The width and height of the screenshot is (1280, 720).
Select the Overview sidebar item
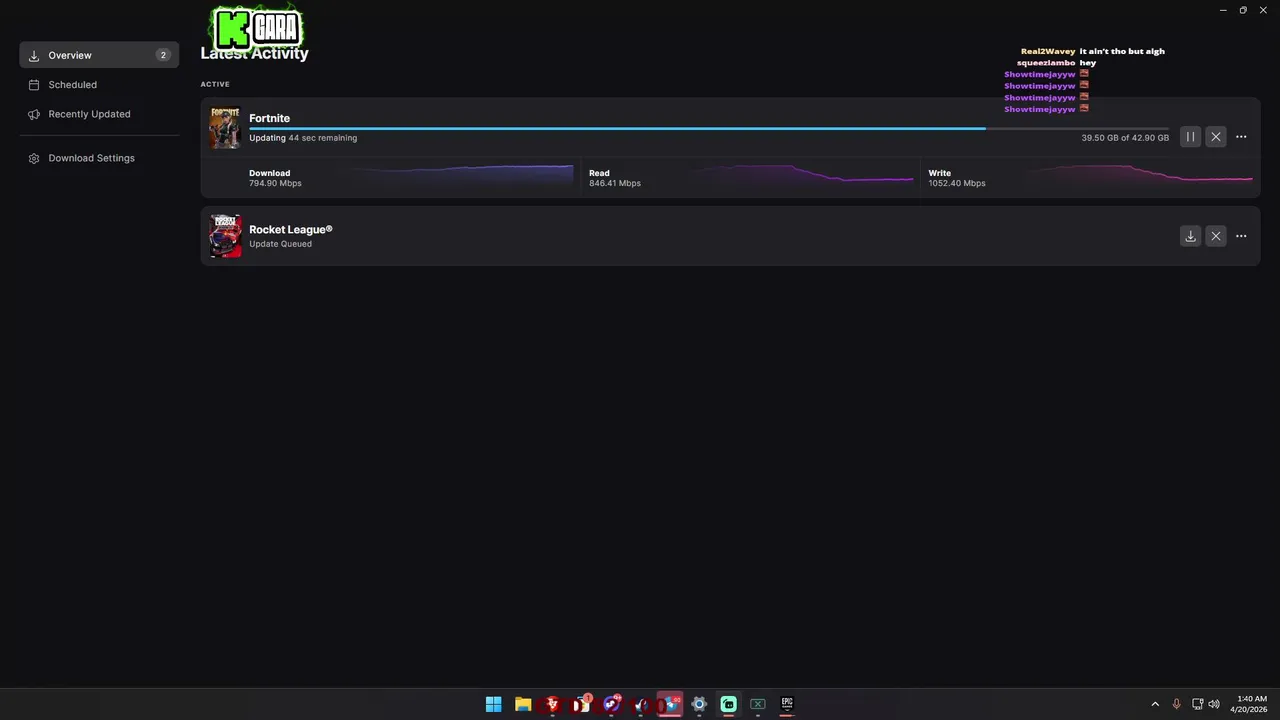coord(99,55)
